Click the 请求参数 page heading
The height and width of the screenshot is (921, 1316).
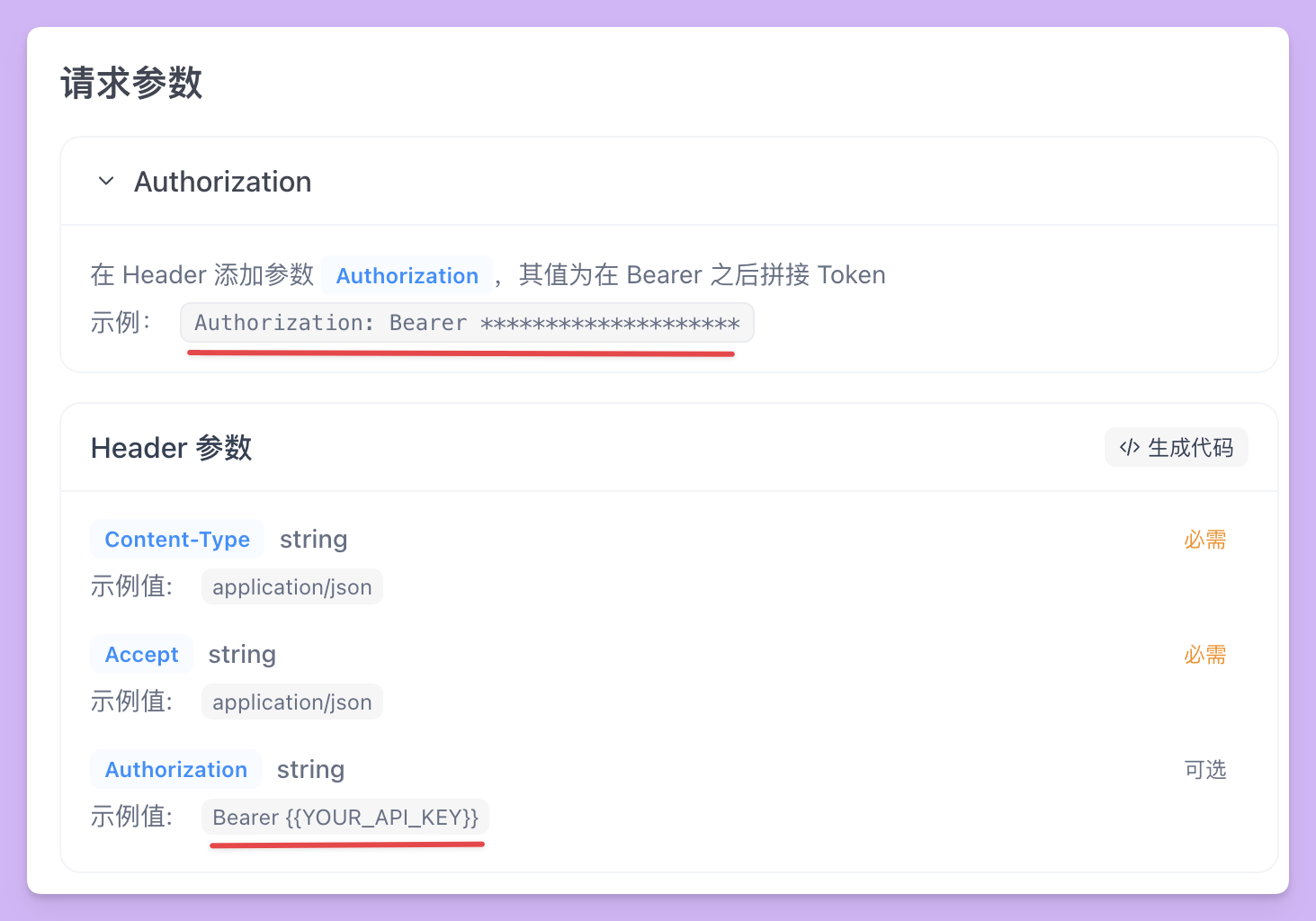(131, 83)
